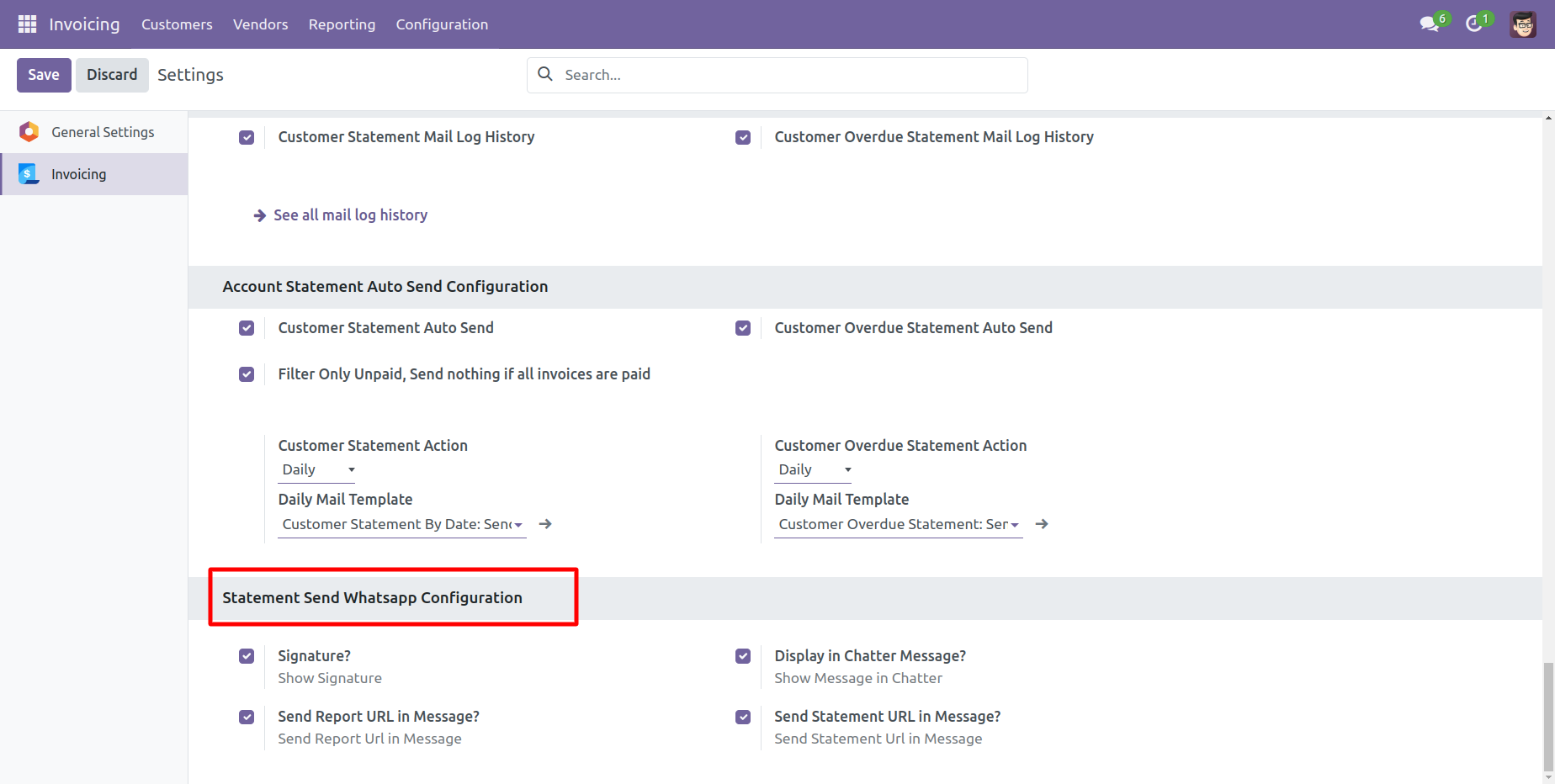Viewport: 1555px width, 784px height.
Task: Open the apps grid menu icon
Action: [27, 24]
